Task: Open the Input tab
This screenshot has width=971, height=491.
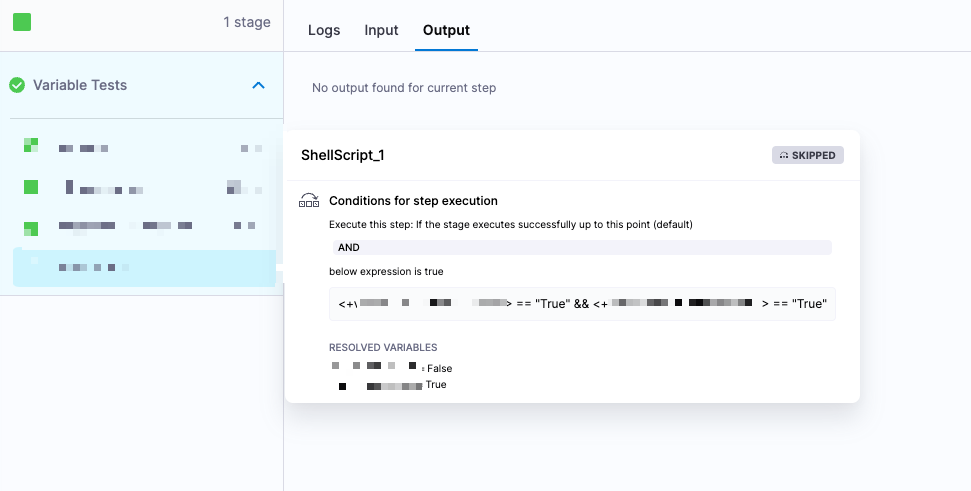Action: 381,30
